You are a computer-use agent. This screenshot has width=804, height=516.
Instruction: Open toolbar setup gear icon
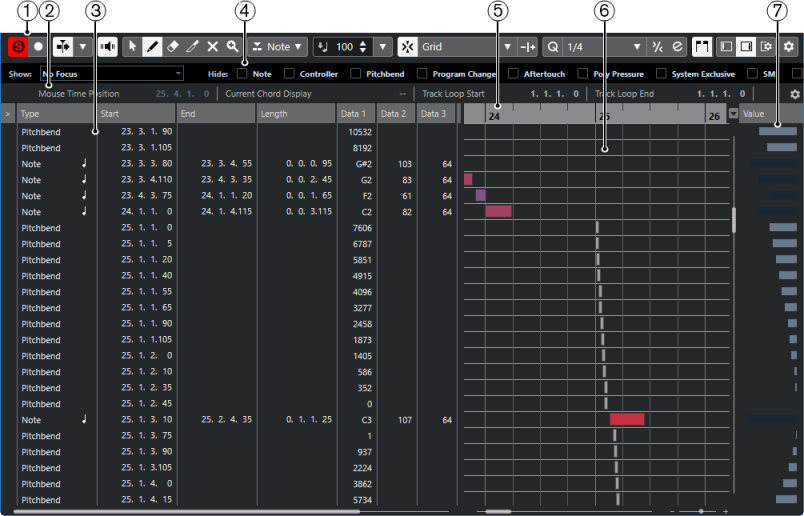click(x=789, y=47)
